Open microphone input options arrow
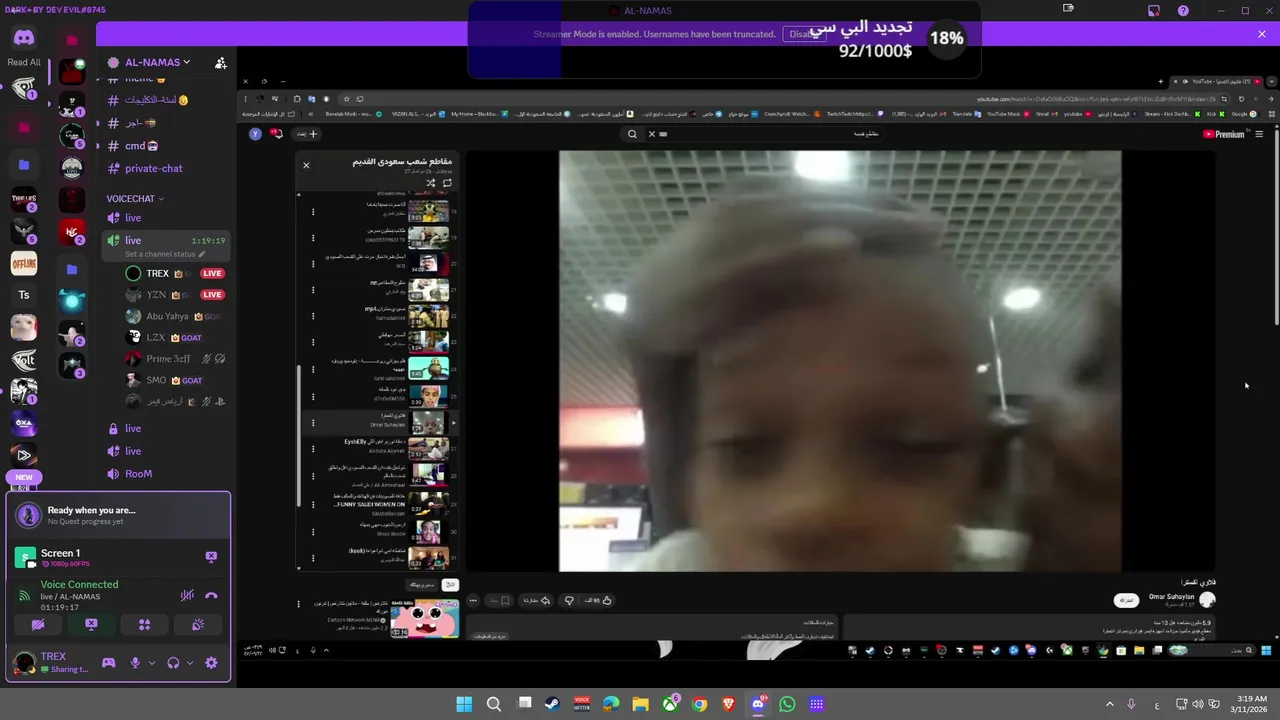The image size is (1280, 720). coord(151,663)
